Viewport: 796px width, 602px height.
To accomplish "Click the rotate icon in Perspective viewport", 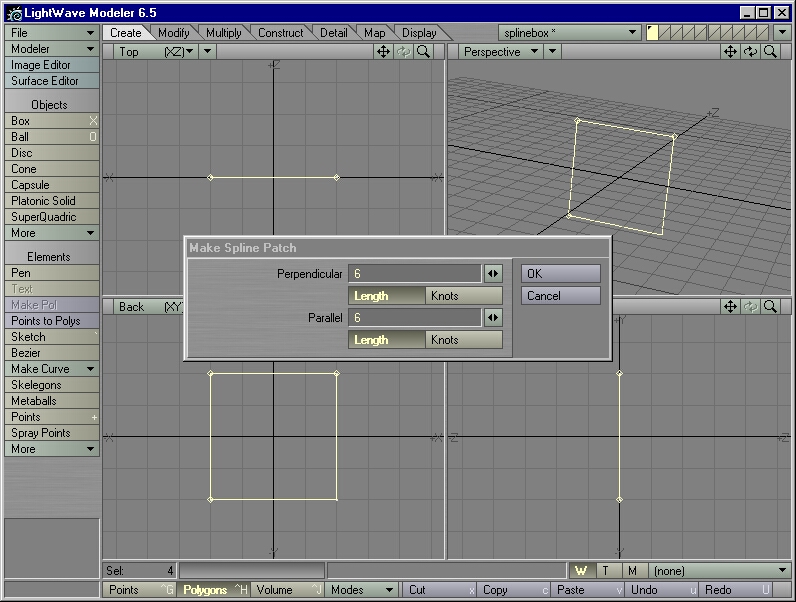I will [750, 52].
